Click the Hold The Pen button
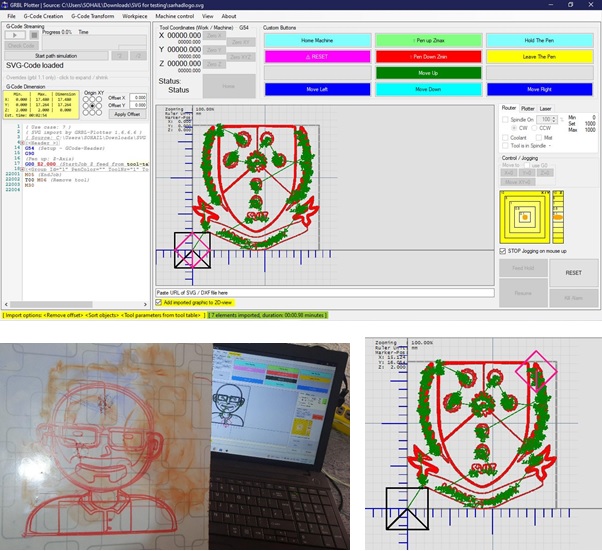 539,40
